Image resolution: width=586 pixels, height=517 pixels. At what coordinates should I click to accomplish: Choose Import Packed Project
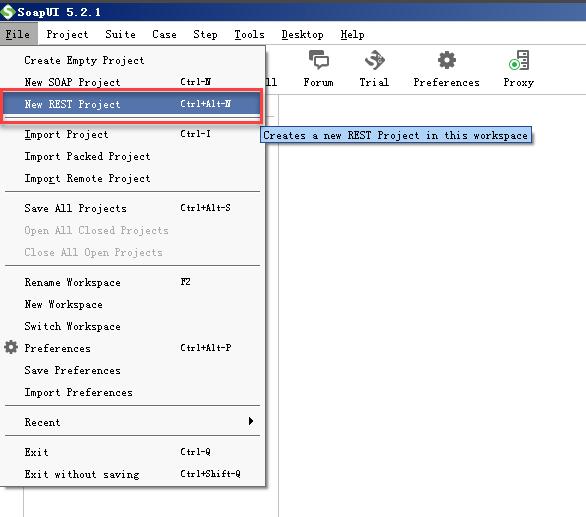point(133,156)
